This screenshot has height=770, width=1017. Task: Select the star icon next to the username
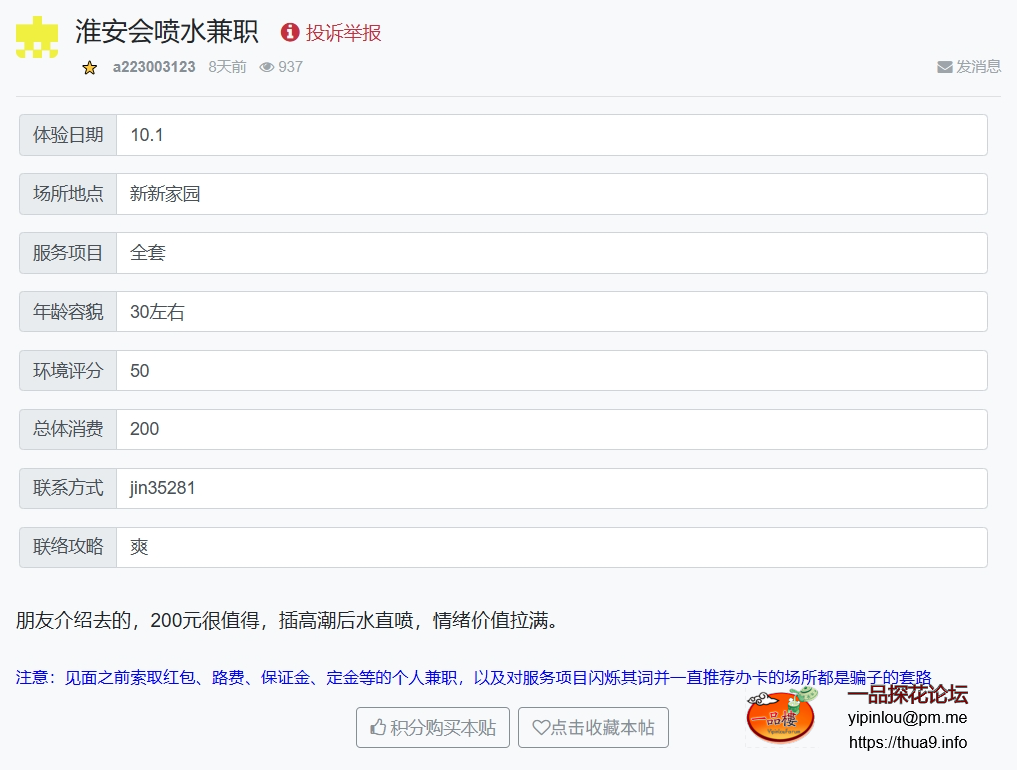[x=89, y=68]
